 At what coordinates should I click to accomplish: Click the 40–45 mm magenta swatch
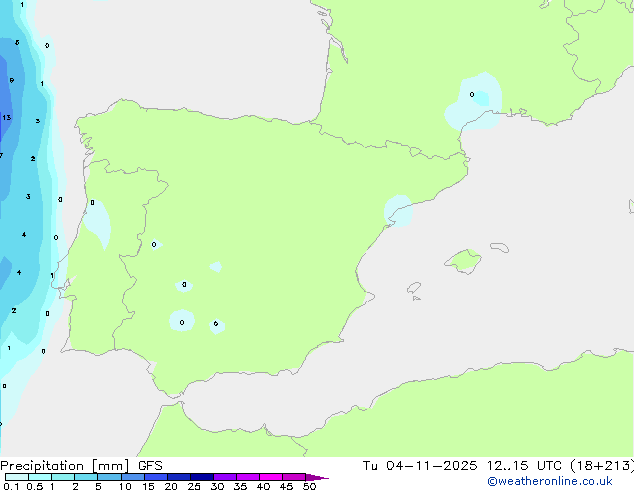tap(271, 477)
